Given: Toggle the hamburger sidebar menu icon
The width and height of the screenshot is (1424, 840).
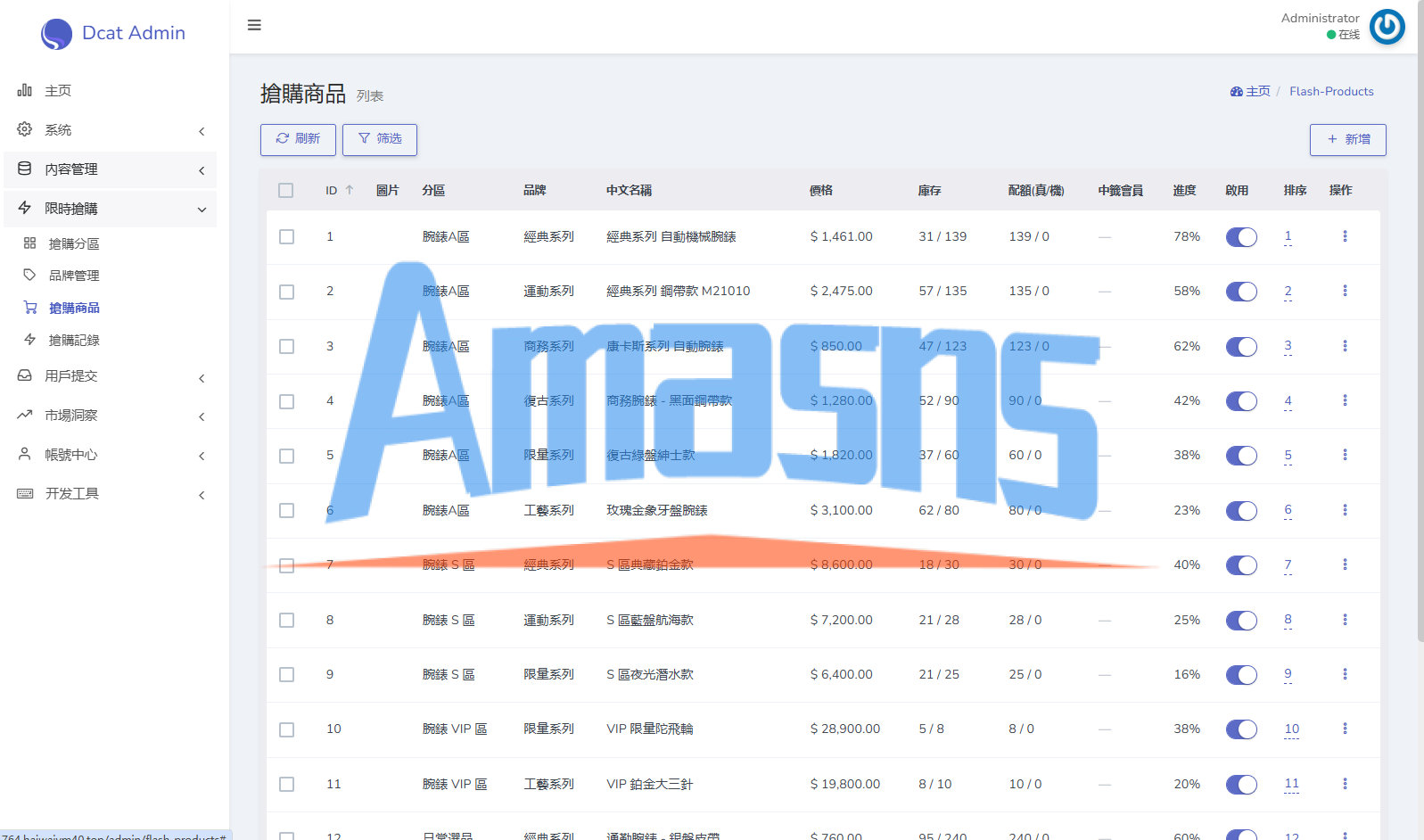Looking at the screenshot, I should tap(254, 25).
